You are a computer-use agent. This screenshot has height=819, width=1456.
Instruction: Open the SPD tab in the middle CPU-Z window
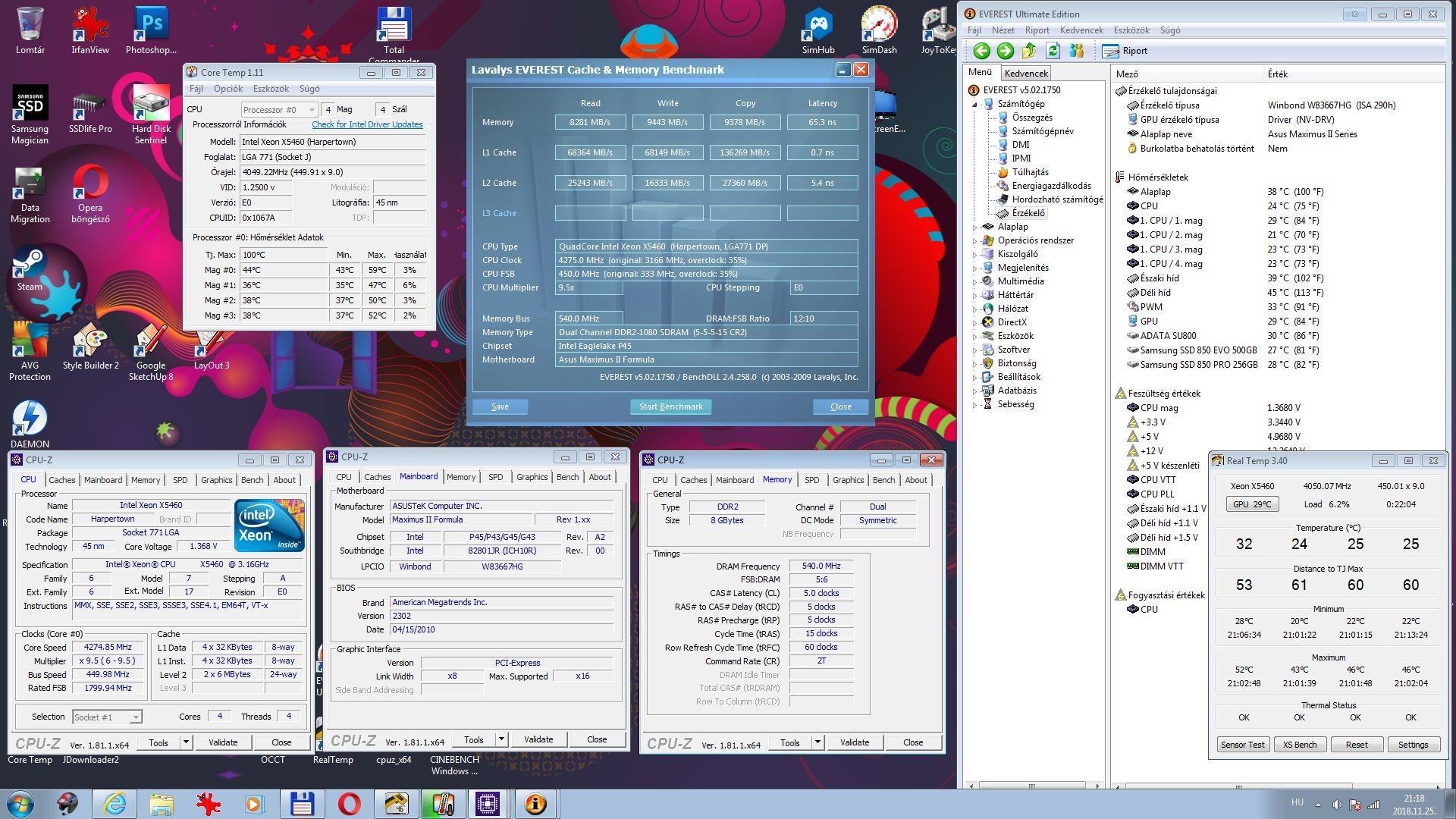(495, 477)
